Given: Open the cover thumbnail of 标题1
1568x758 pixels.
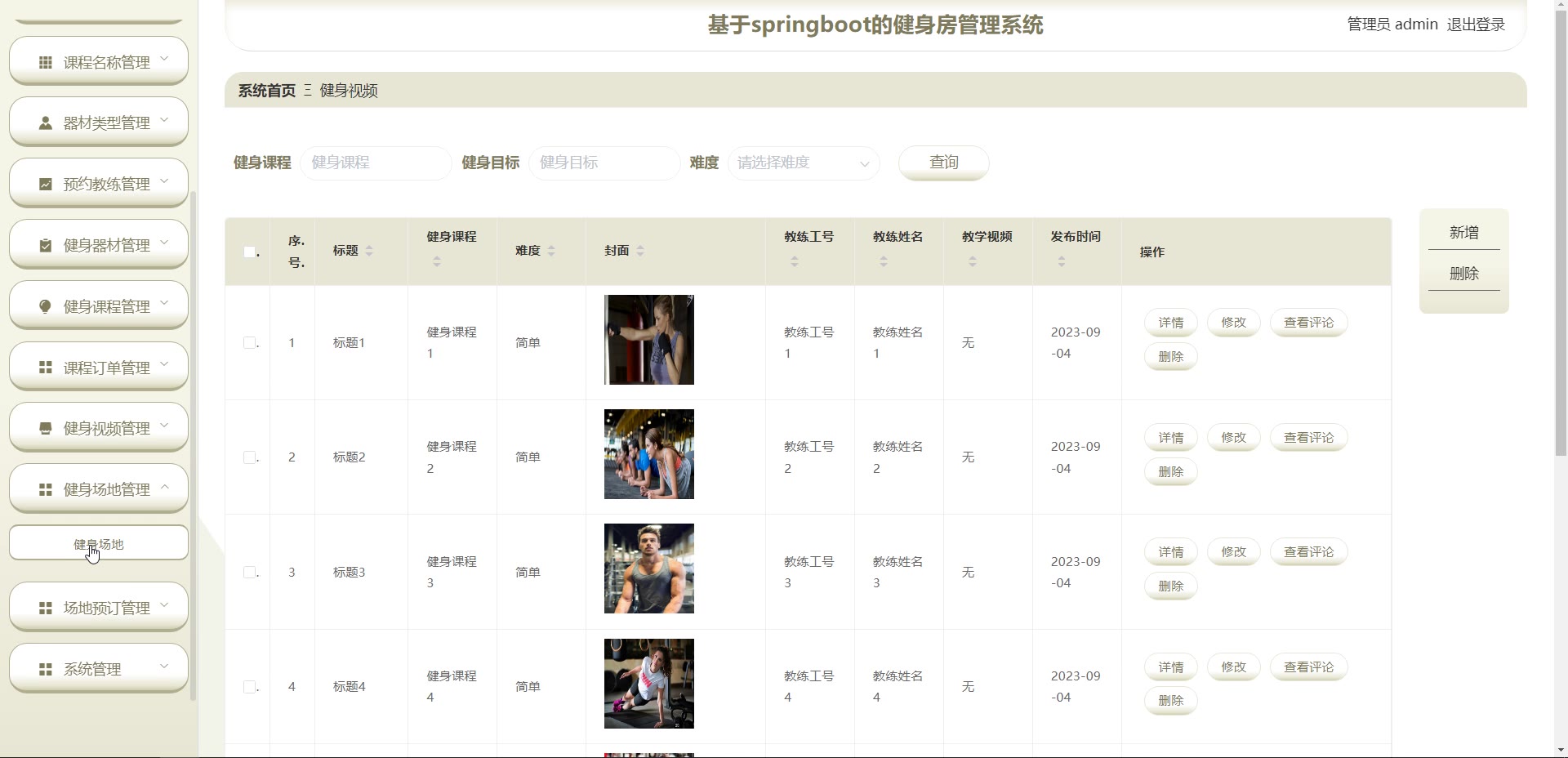Looking at the screenshot, I should click(x=649, y=340).
